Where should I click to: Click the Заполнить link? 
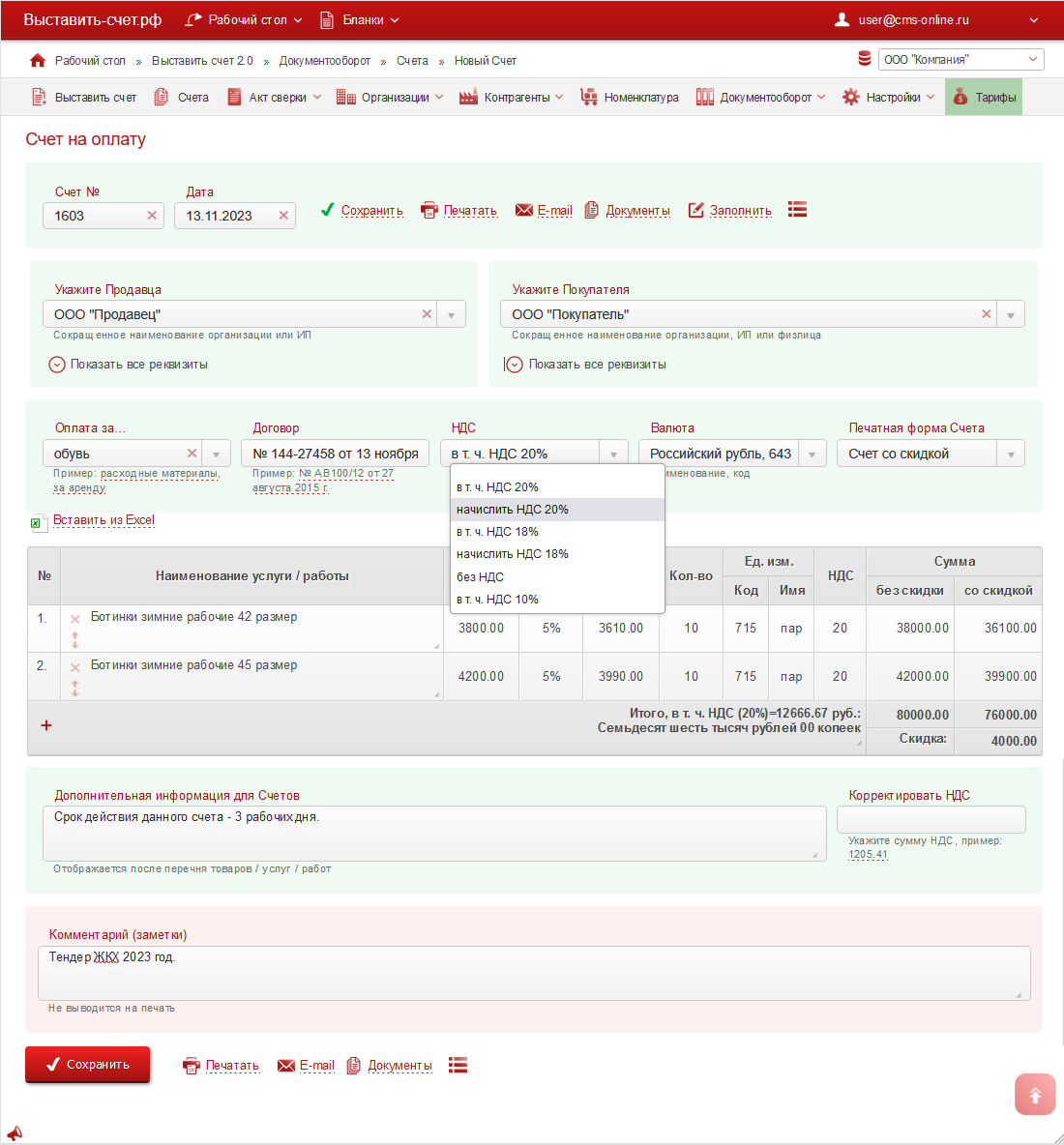[741, 210]
